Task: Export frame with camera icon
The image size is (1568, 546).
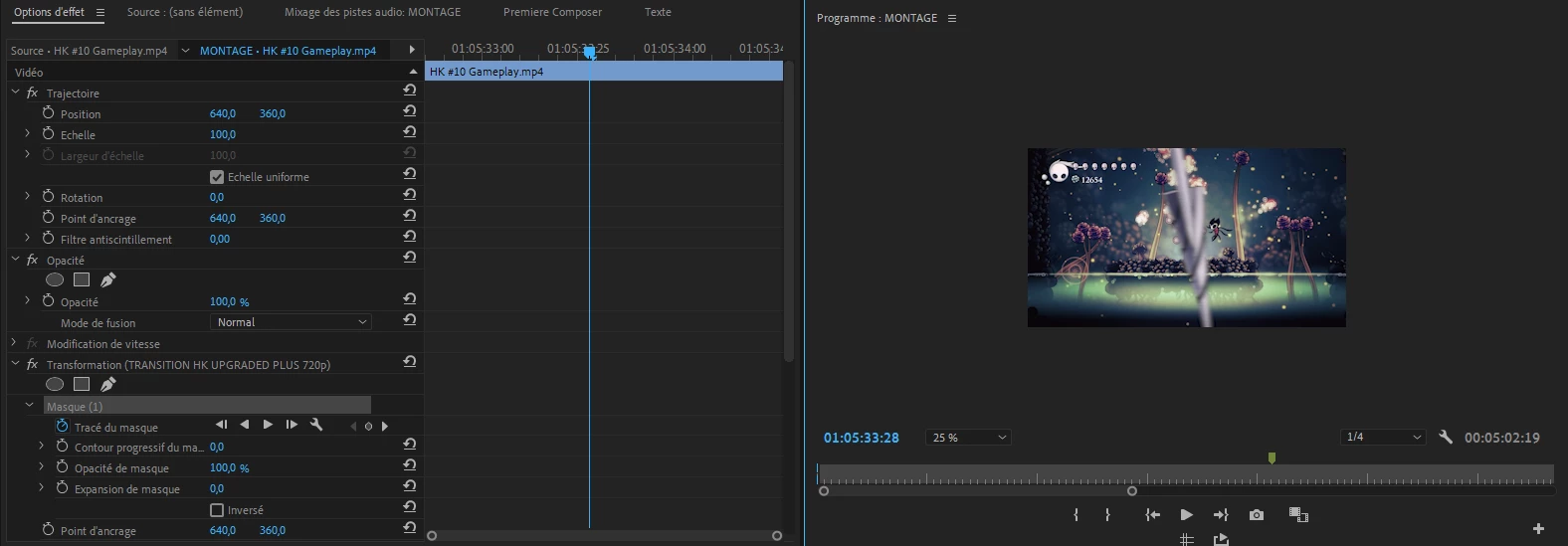Action: [x=1257, y=514]
